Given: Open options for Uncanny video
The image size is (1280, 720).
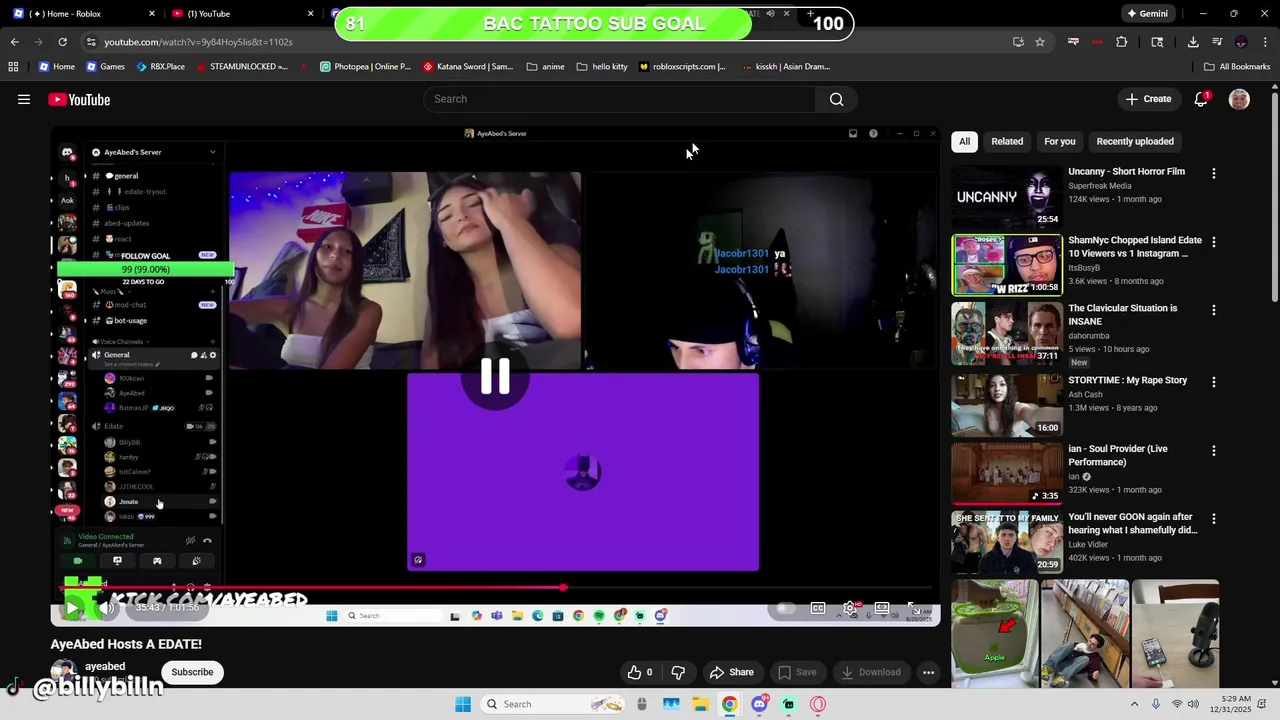Looking at the screenshot, I should pos(1214,173).
